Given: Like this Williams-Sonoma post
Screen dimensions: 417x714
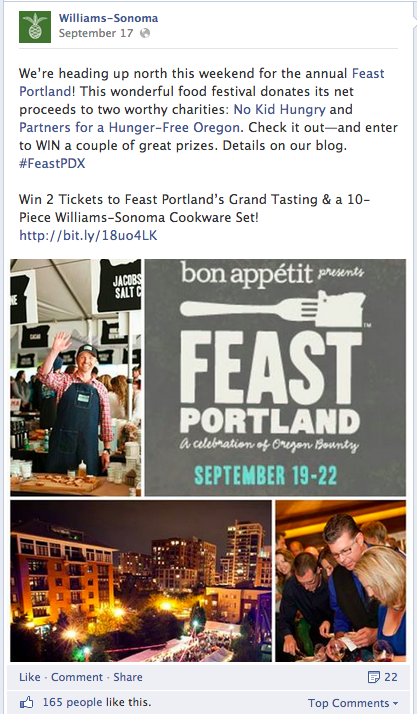Looking at the screenshot, I should coord(30,677).
